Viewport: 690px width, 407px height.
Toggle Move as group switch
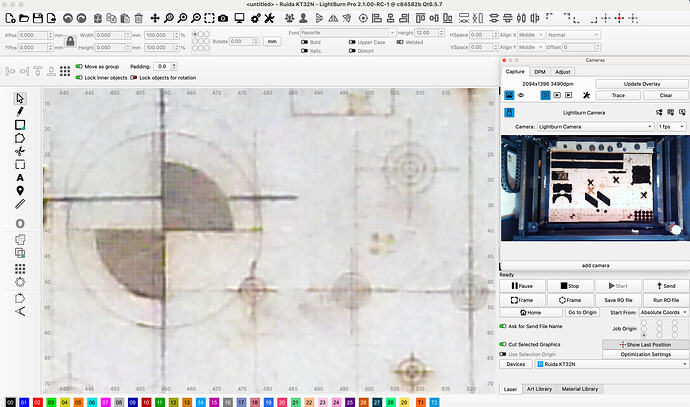[79, 66]
